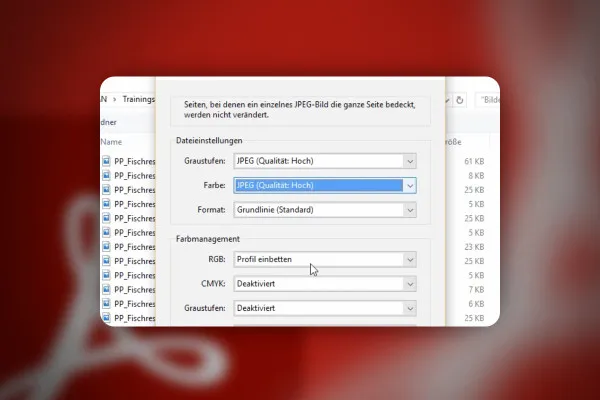The width and height of the screenshot is (600, 400).
Task: Select the PP_Fischres file name in the 23 KB row
Action: [135, 247]
